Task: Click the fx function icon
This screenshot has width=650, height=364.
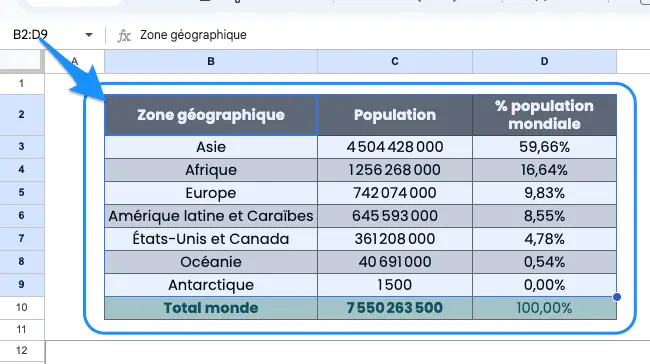Action: pos(124,36)
